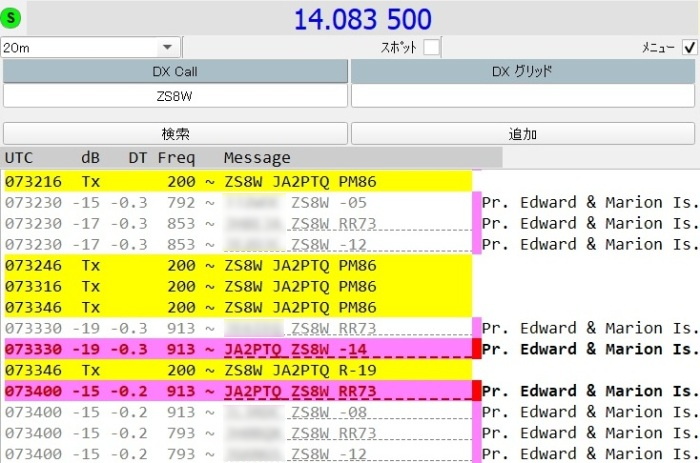700x463 pixels.
Task: Click the 14.083 500 frequency display
Action: point(362,19)
